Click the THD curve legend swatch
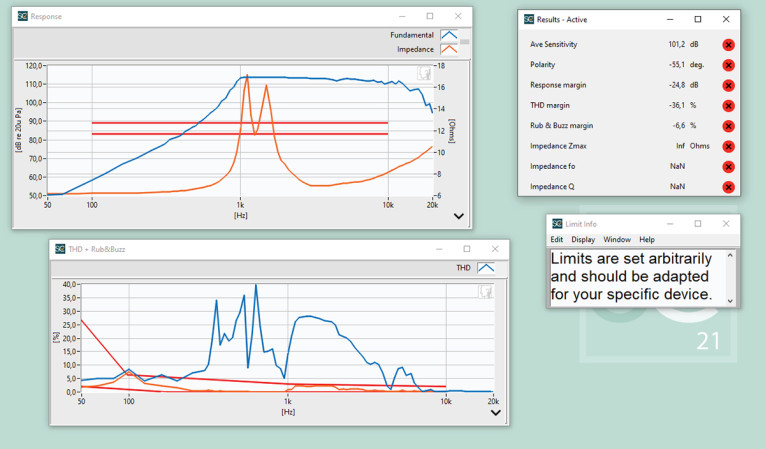 (486, 268)
